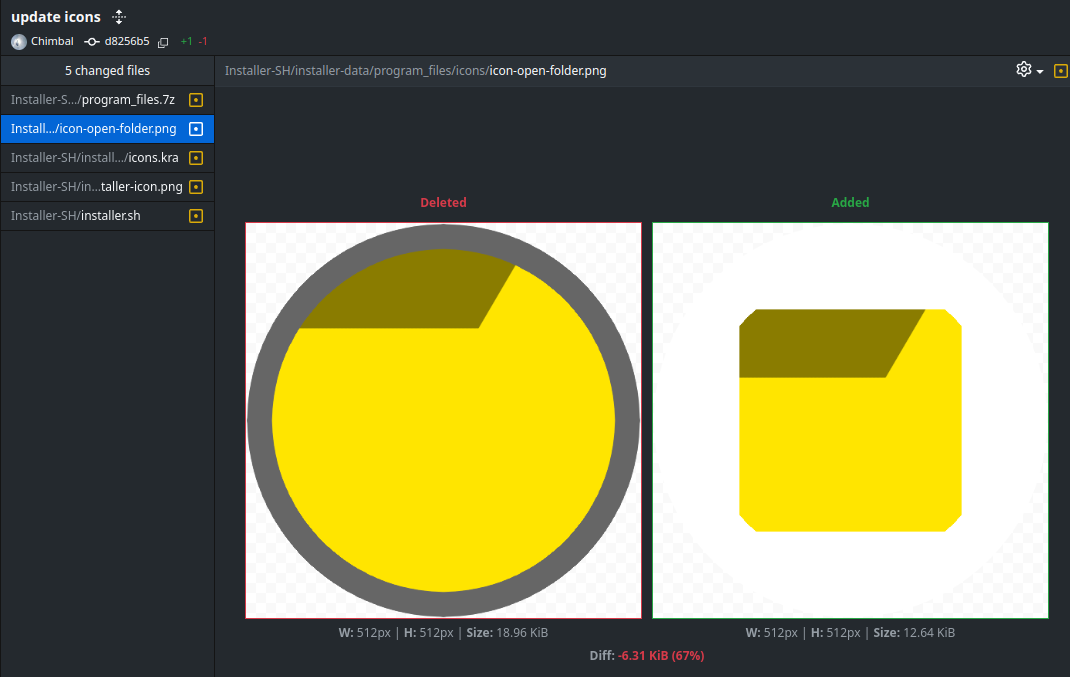The height and width of the screenshot is (677, 1070).
Task: Open icons.kra file diff
Action: pos(107,158)
